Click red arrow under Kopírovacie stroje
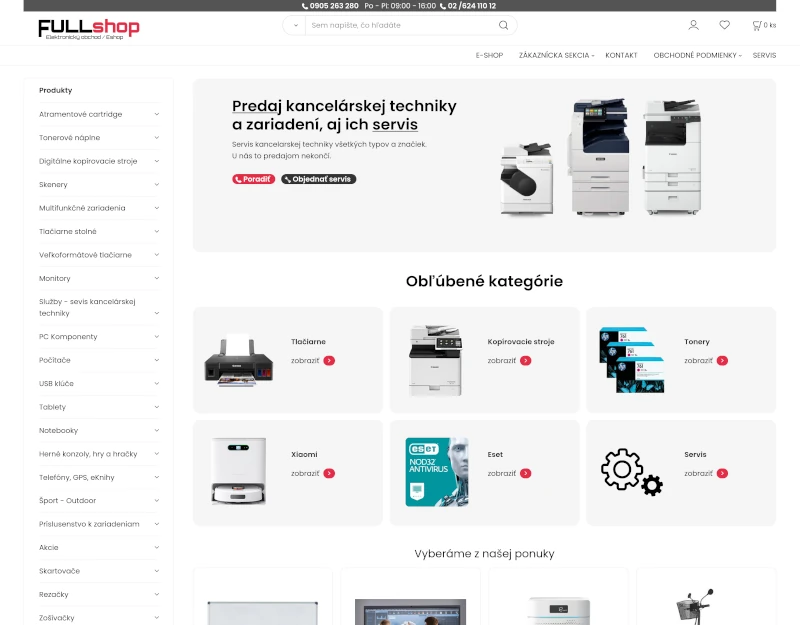The width and height of the screenshot is (800, 625). pyautogui.click(x=526, y=361)
